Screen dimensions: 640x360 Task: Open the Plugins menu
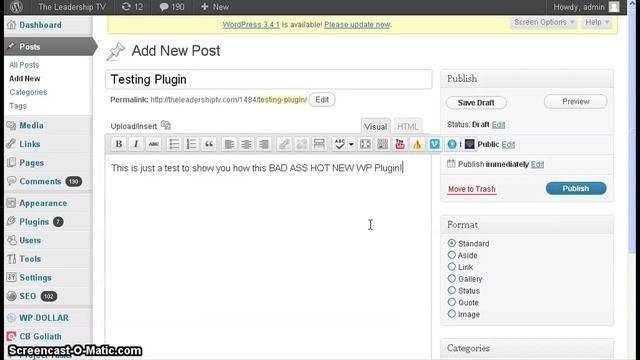pyautogui.click(x=34, y=222)
